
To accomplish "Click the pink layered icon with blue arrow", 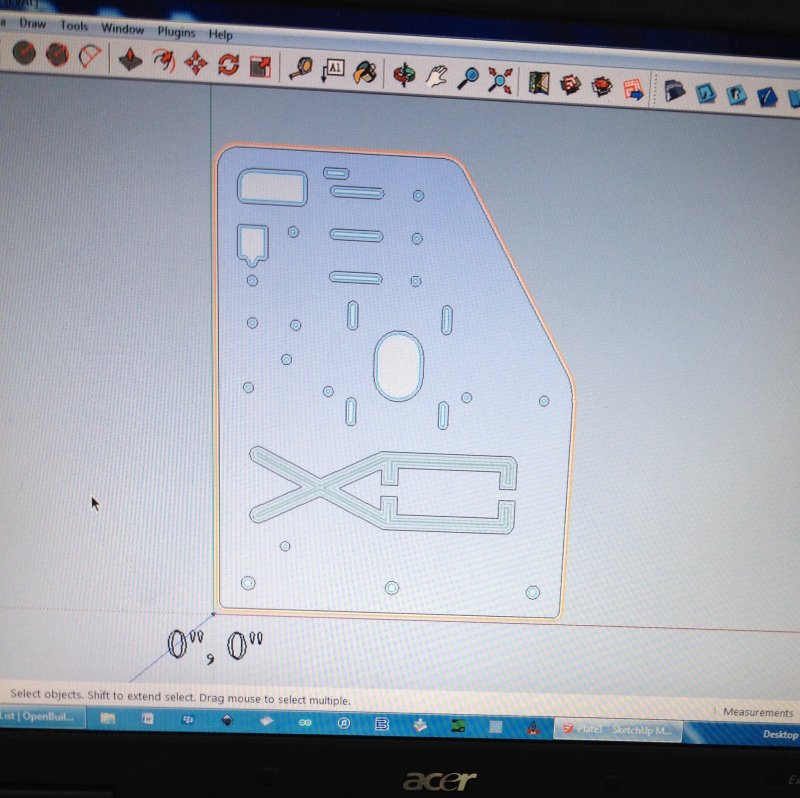I will [x=634, y=89].
